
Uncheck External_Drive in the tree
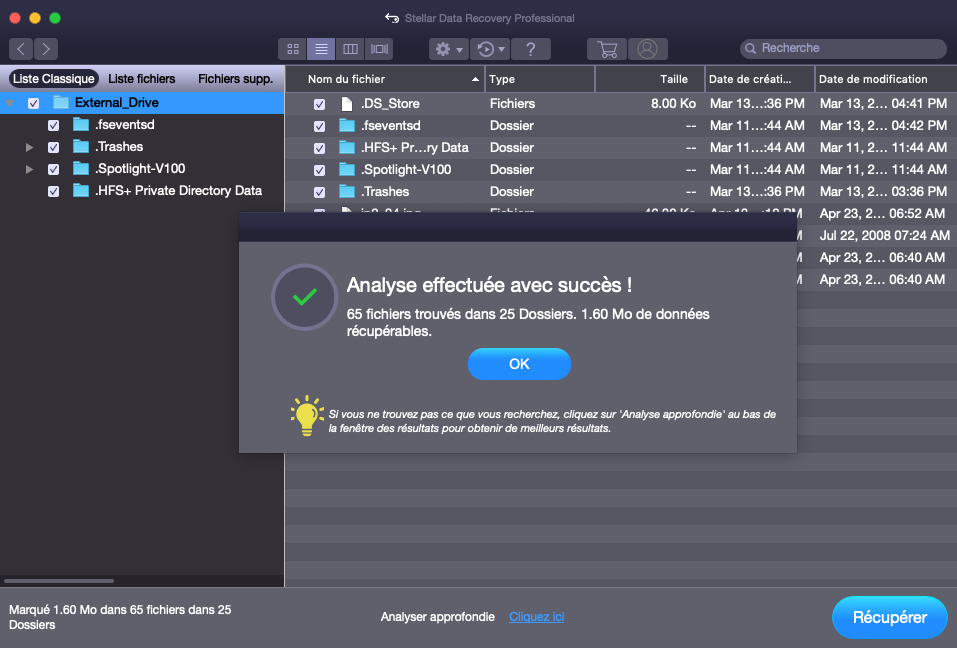(34, 103)
